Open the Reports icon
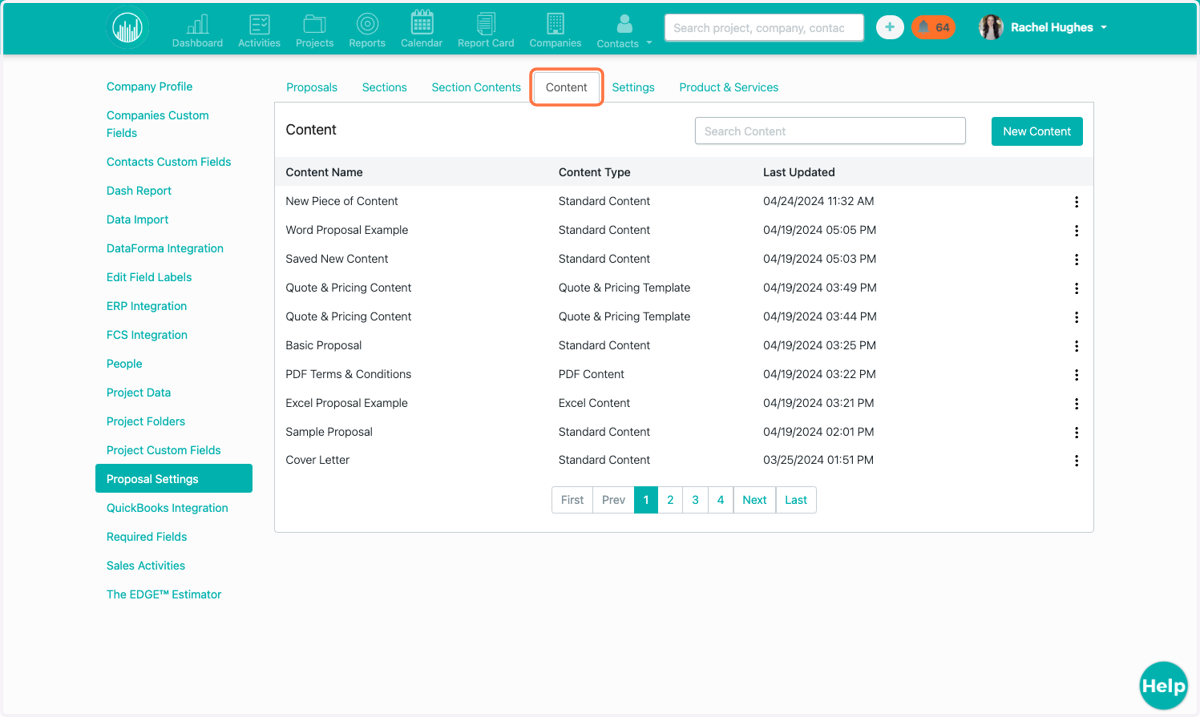The height and width of the screenshot is (717, 1200). pyautogui.click(x=367, y=30)
